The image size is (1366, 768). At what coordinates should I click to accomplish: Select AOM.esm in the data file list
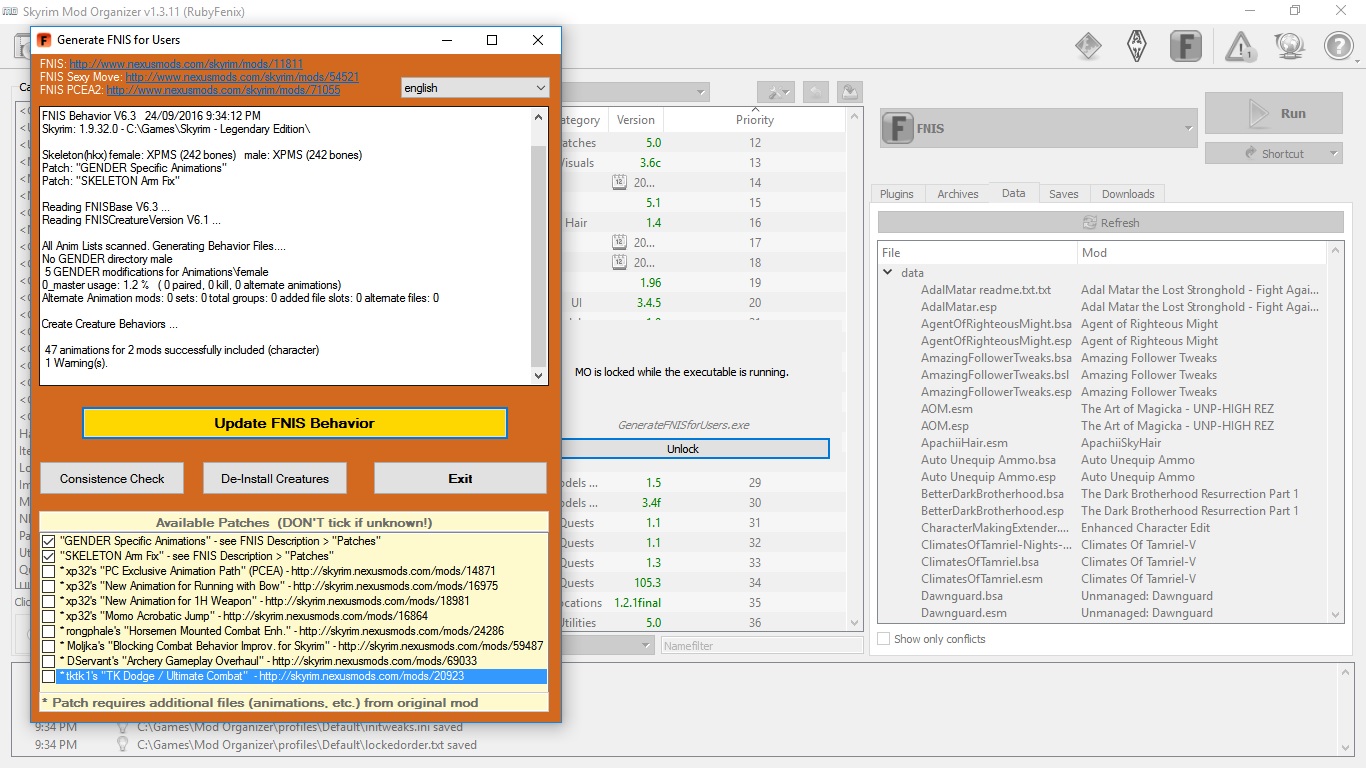[947, 409]
